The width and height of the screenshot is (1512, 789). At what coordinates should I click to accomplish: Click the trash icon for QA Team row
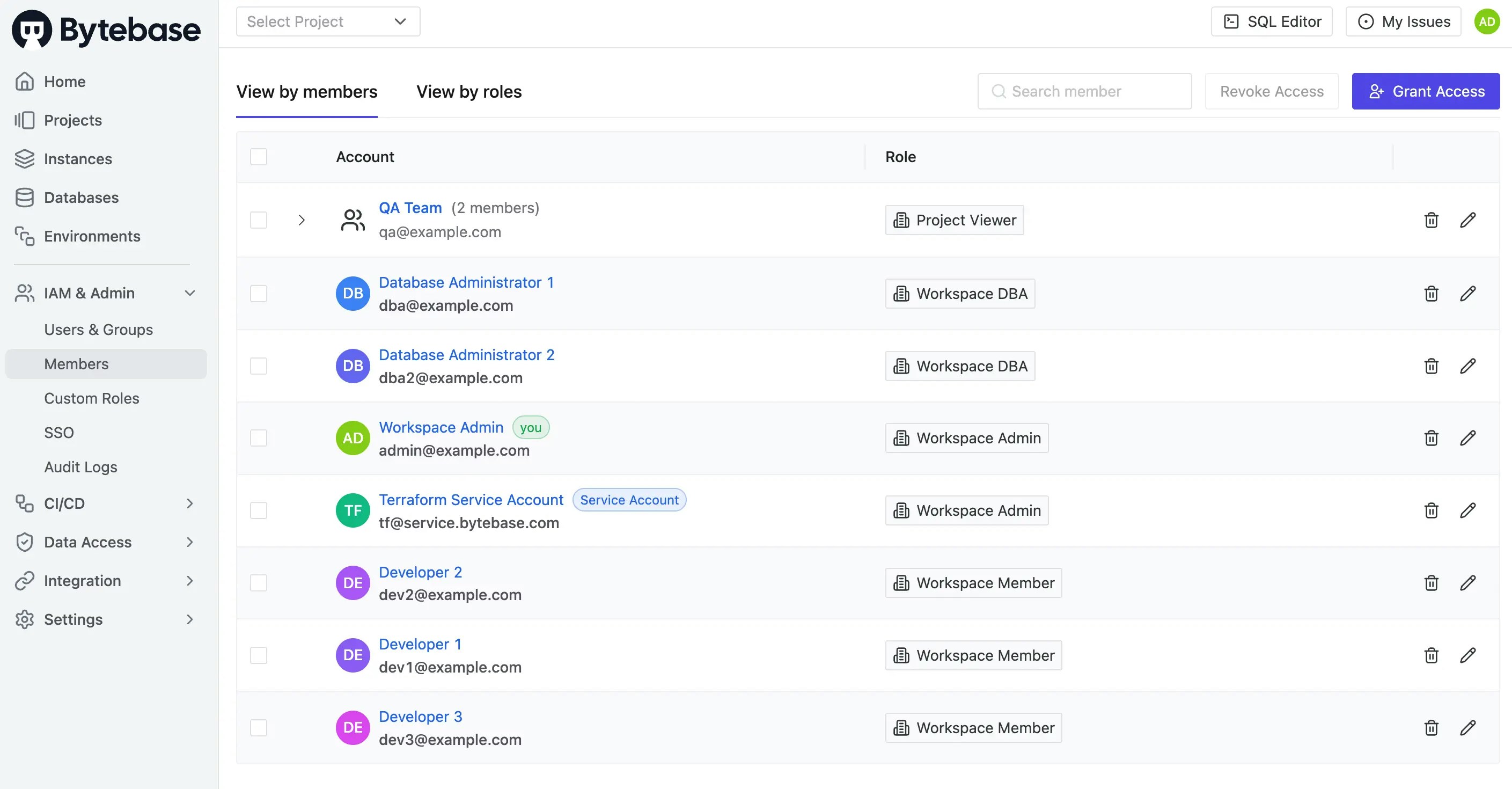click(1431, 220)
